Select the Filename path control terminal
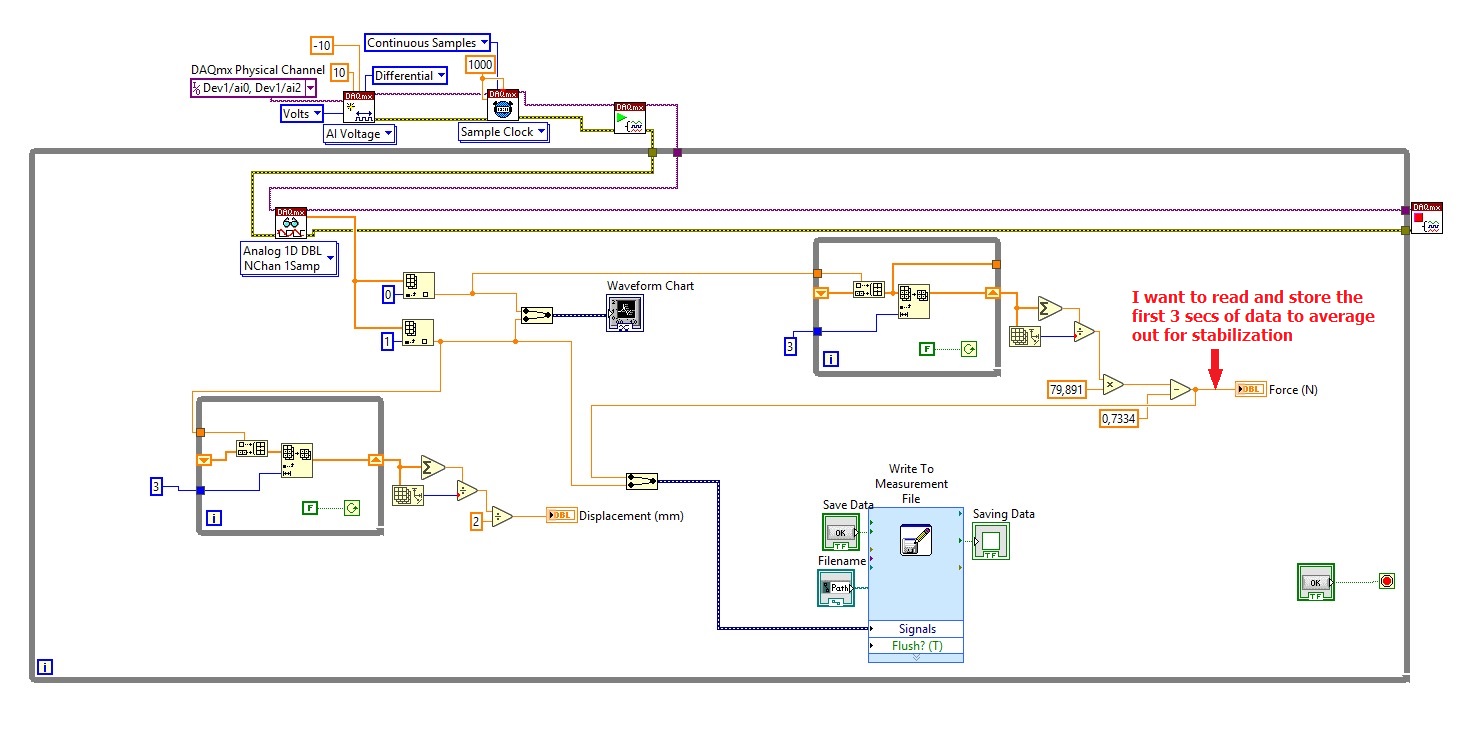 [836, 588]
